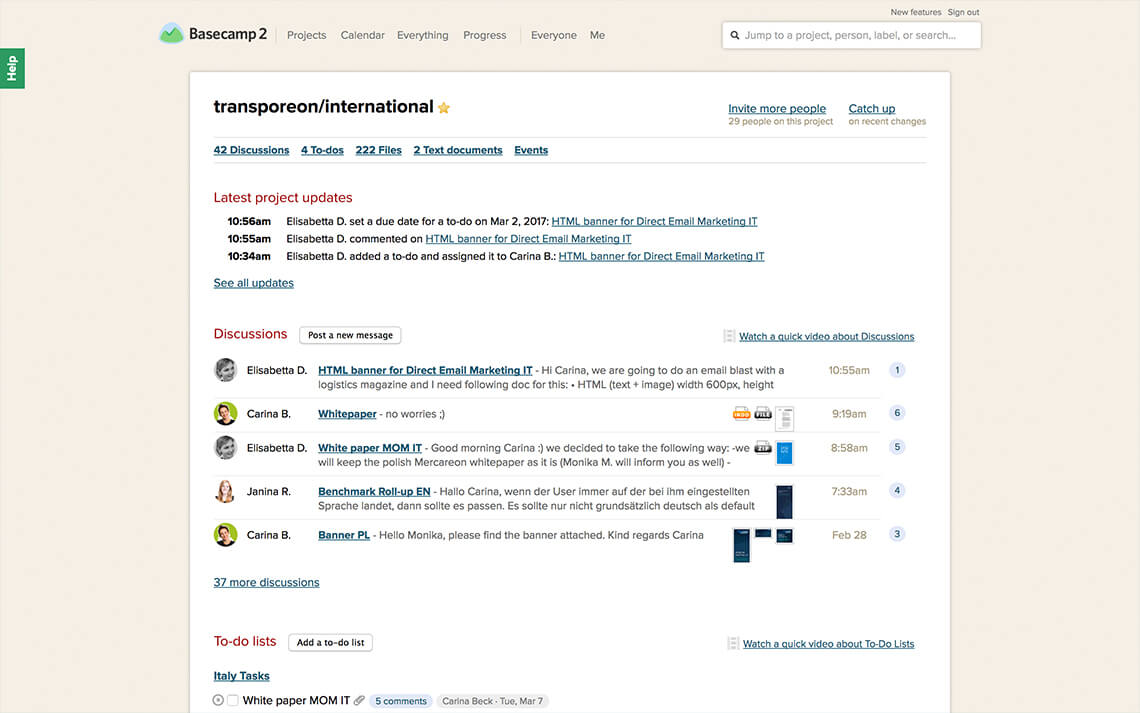1140x713 pixels.
Task: Open the Me page
Action: click(x=597, y=35)
